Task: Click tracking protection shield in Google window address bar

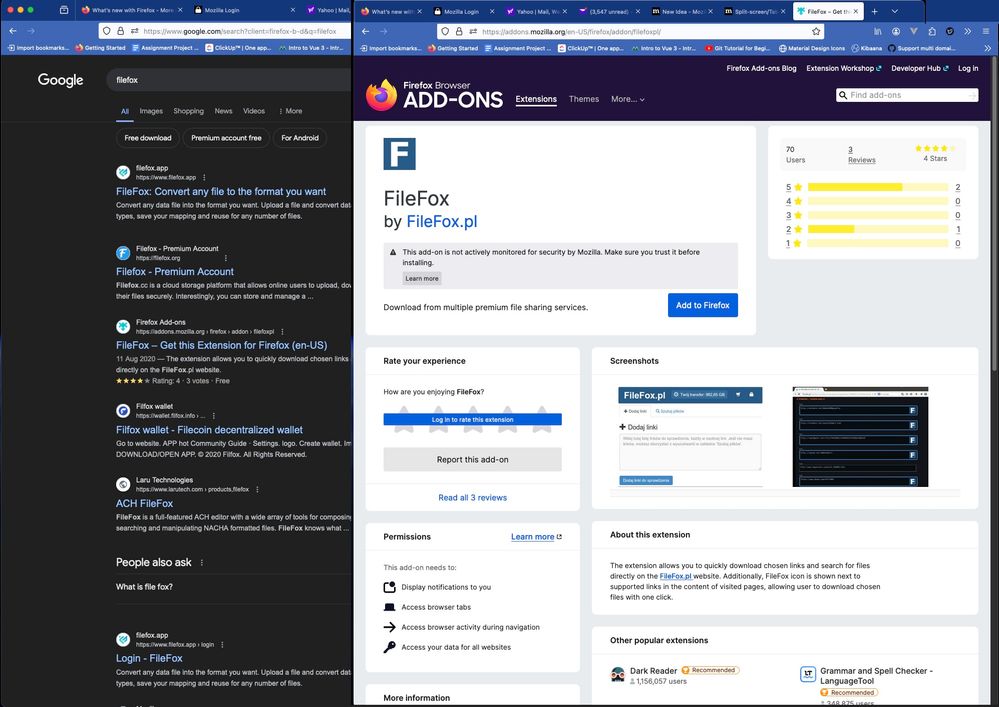Action: (x=108, y=31)
